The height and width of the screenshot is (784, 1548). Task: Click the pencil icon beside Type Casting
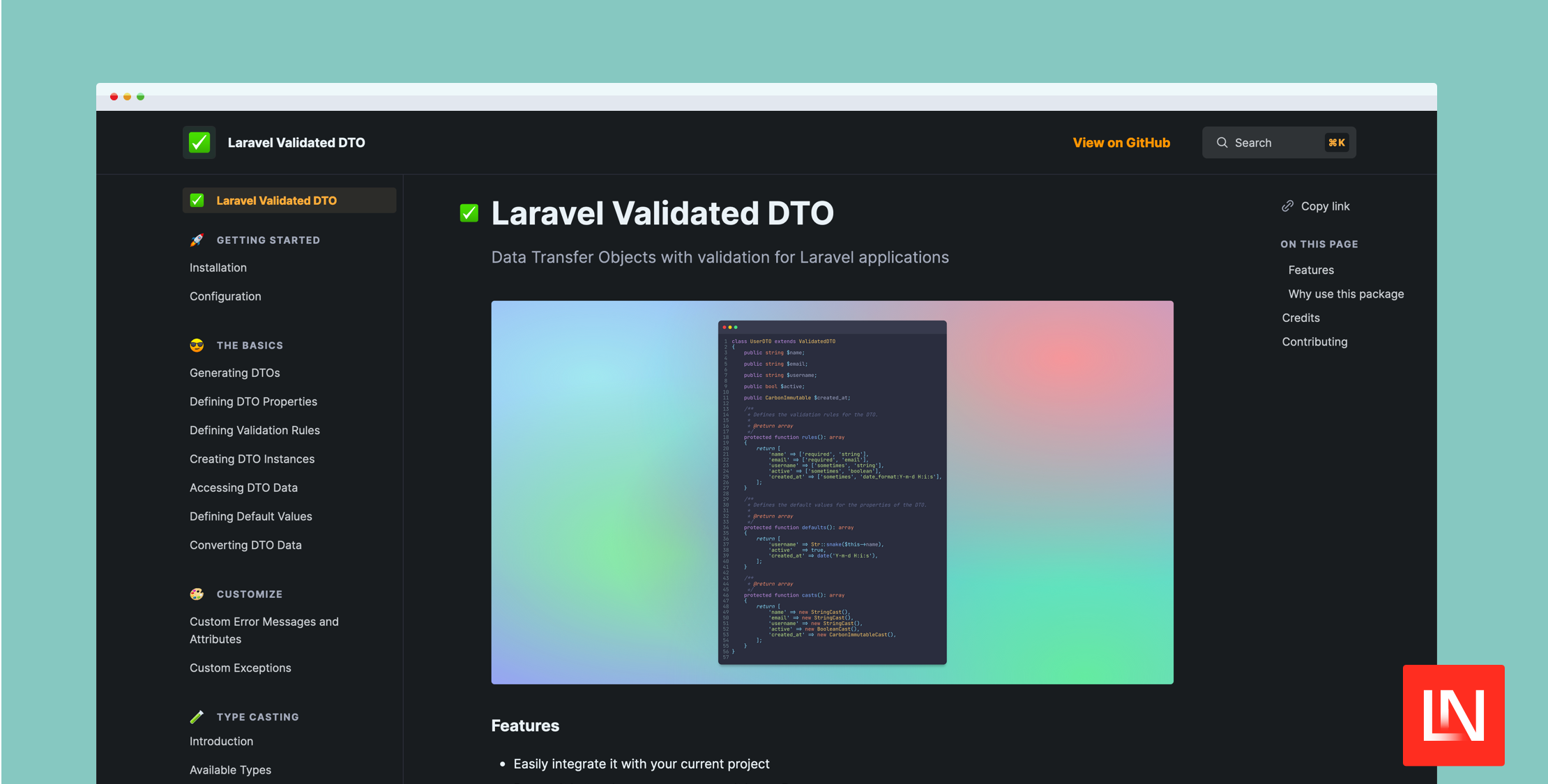(x=197, y=717)
